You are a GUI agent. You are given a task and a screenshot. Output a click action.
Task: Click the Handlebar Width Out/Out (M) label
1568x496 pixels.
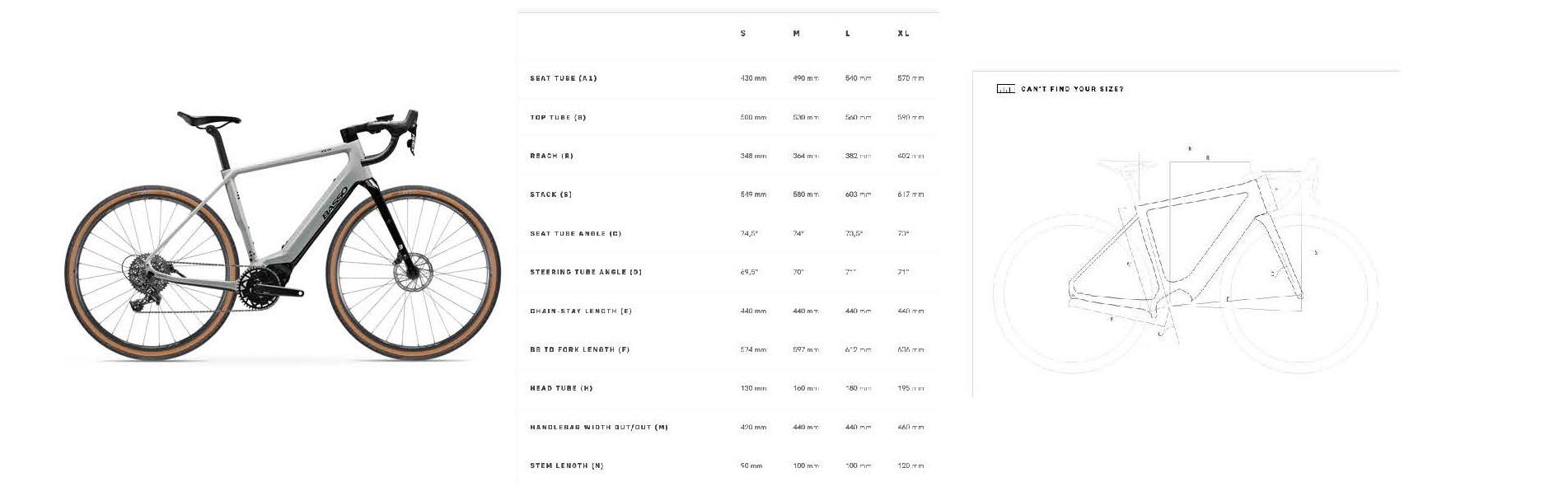599,428
